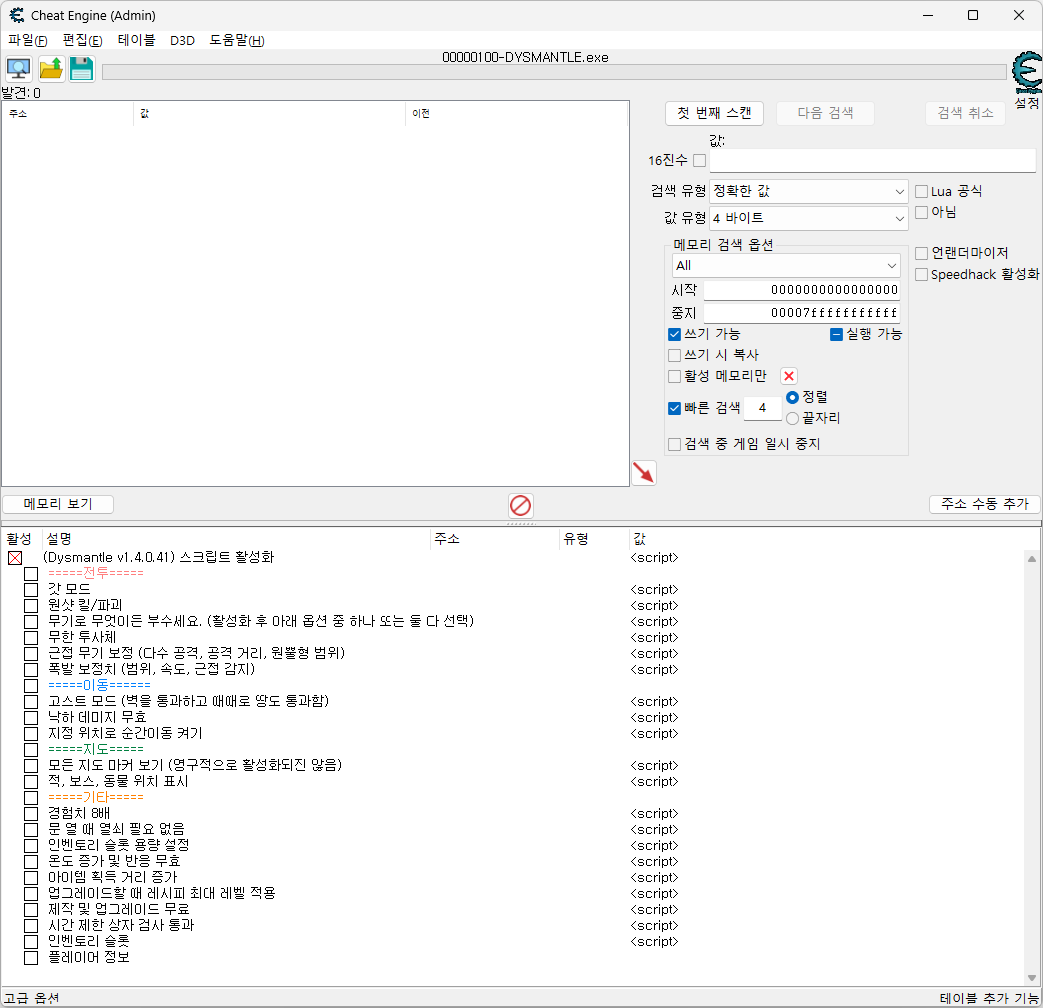Click the 첫 번째 스캔 button
The image size is (1043, 1008).
(x=714, y=113)
